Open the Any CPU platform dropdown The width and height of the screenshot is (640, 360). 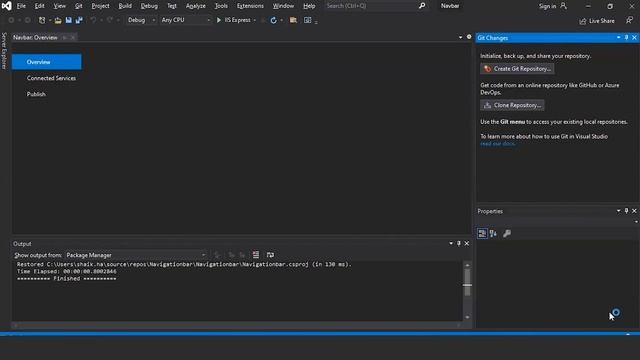point(185,20)
